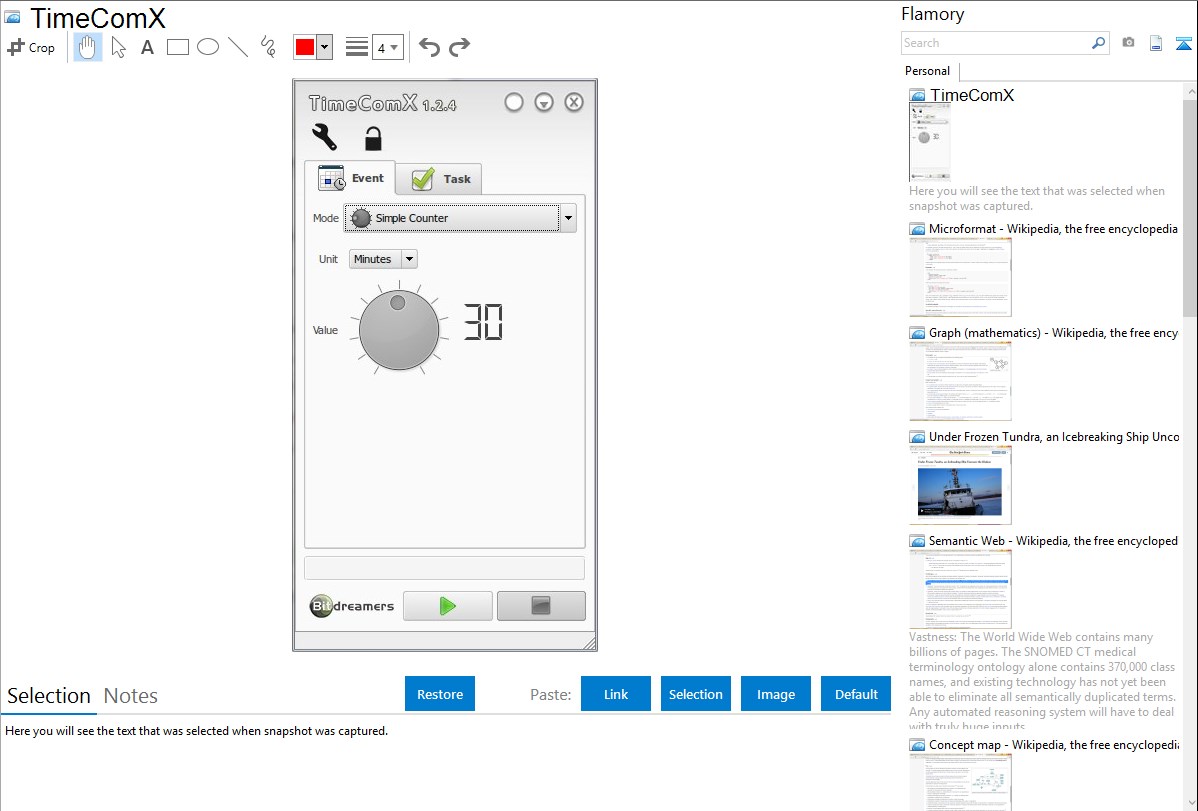Viewport: 1198px width, 811px height.
Task: Click the green play button in TimeComX
Action: (x=448, y=606)
